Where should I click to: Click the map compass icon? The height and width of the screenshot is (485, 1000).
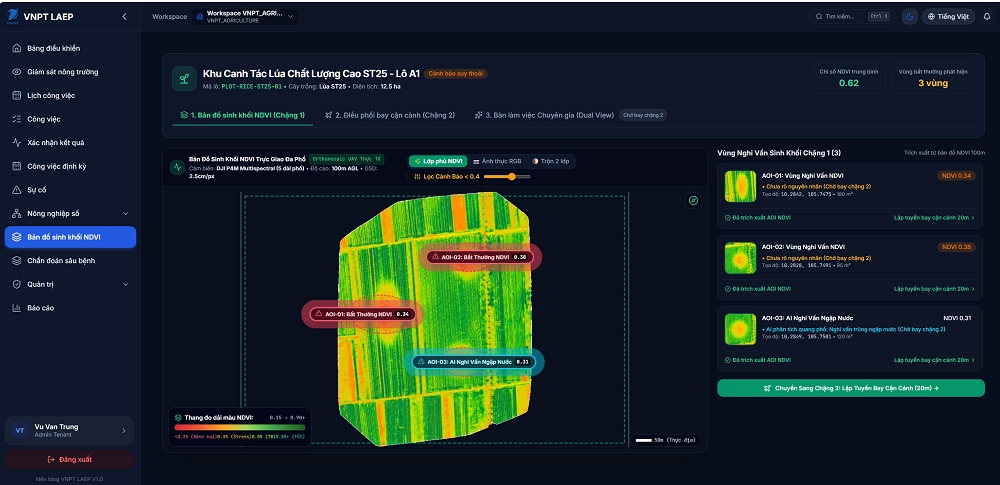(693, 201)
